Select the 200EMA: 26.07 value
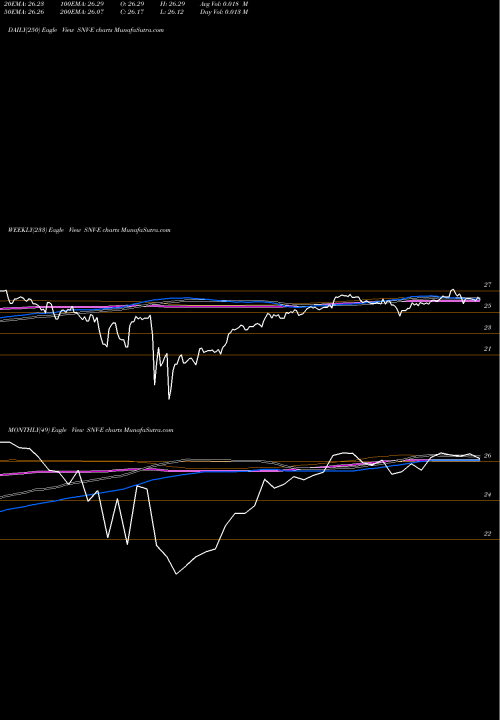The width and height of the screenshot is (500, 720). (x=82, y=12)
